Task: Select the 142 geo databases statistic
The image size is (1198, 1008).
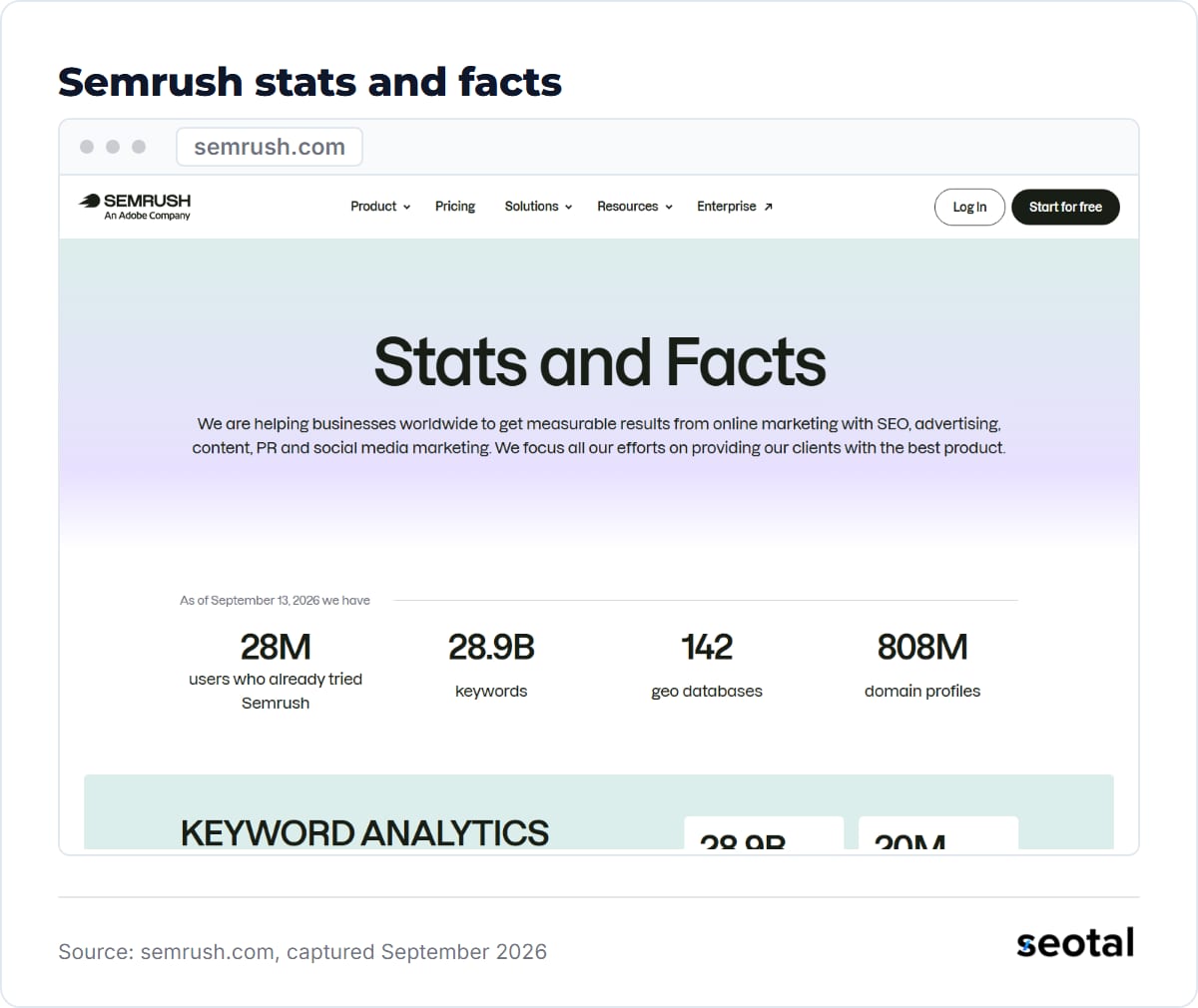Action: tap(707, 665)
